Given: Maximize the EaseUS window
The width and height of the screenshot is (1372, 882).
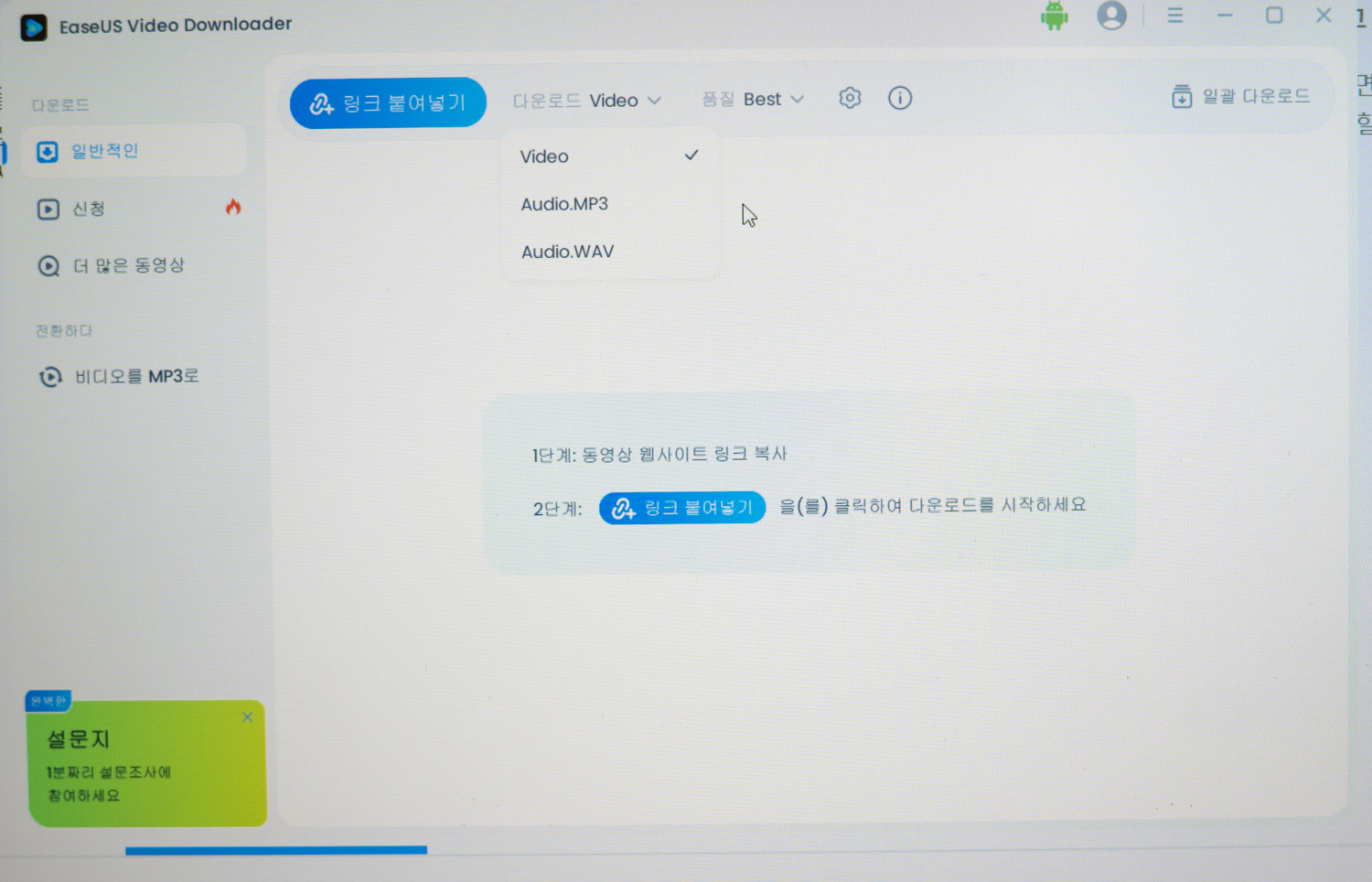Looking at the screenshot, I should (1274, 16).
